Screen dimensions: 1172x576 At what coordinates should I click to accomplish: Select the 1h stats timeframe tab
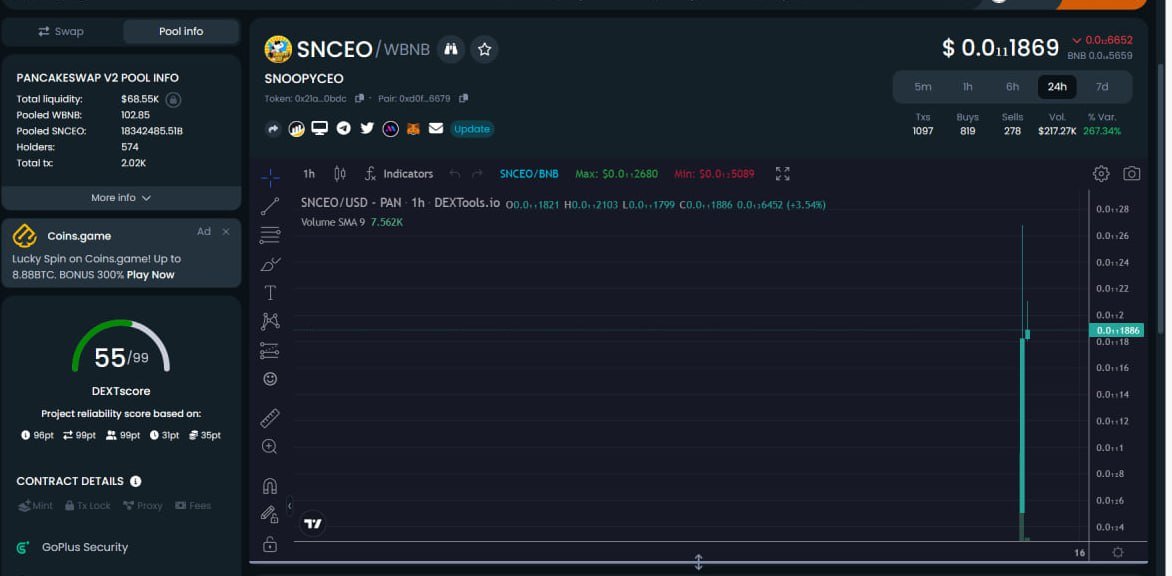click(967, 87)
